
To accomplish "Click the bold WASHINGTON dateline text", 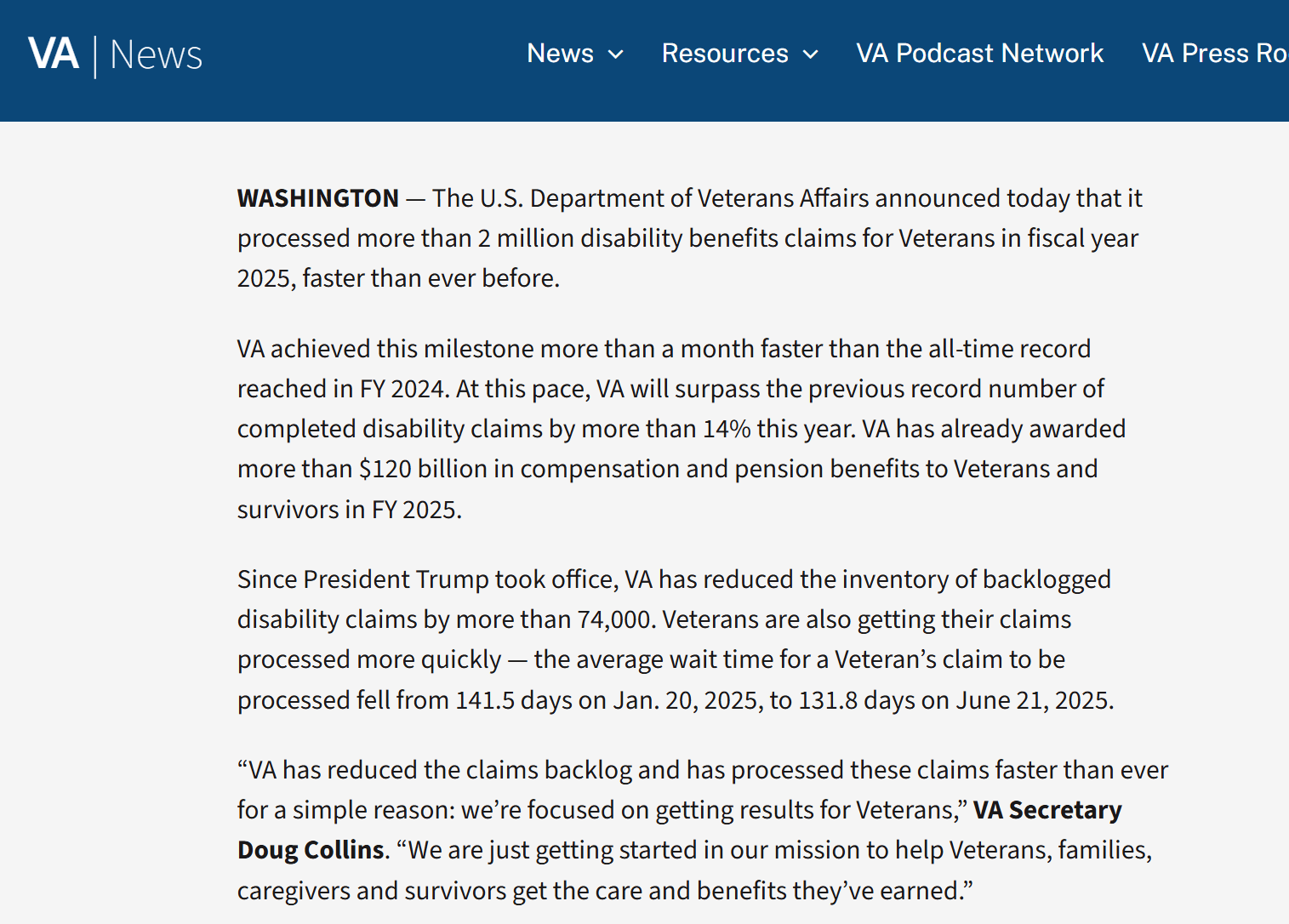I will pos(317,197).
